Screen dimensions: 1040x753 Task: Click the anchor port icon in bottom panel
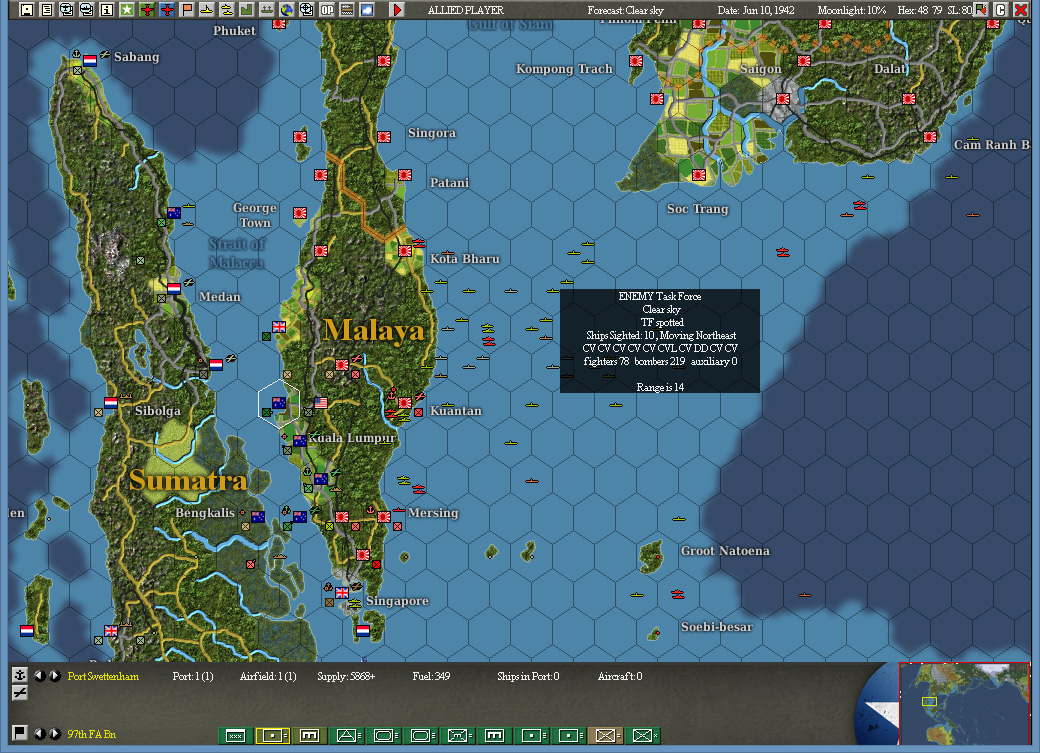(20, 675)
